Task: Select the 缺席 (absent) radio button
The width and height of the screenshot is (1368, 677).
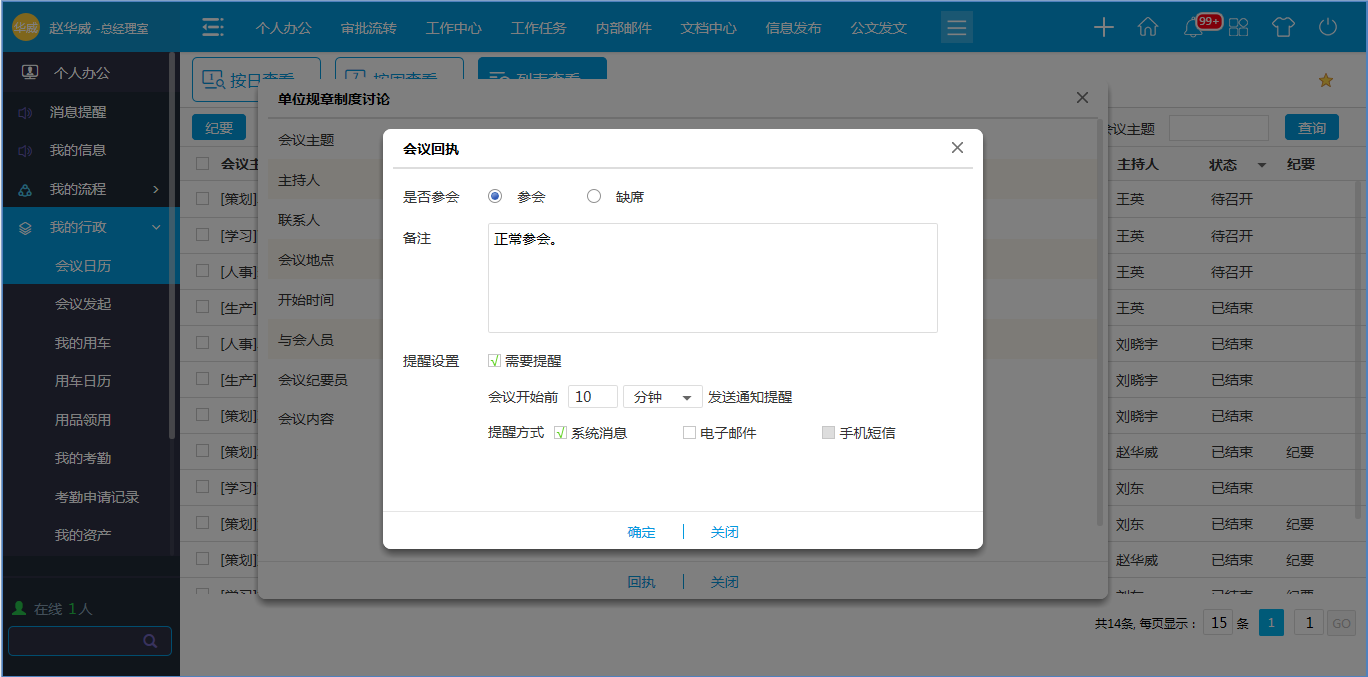Action: point(595,196)
